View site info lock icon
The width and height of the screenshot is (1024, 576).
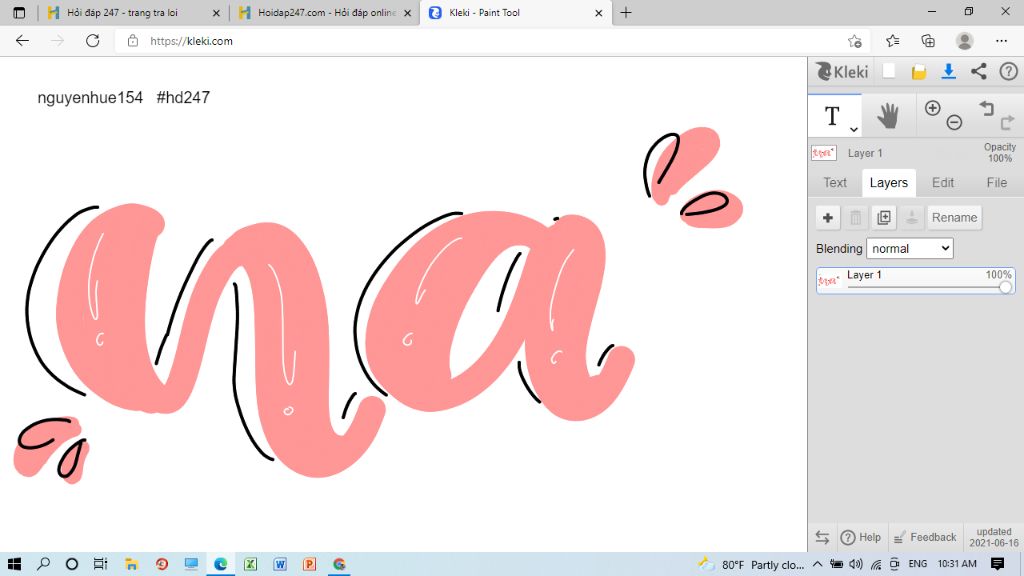pyautogui.click(x=133, y=40)
